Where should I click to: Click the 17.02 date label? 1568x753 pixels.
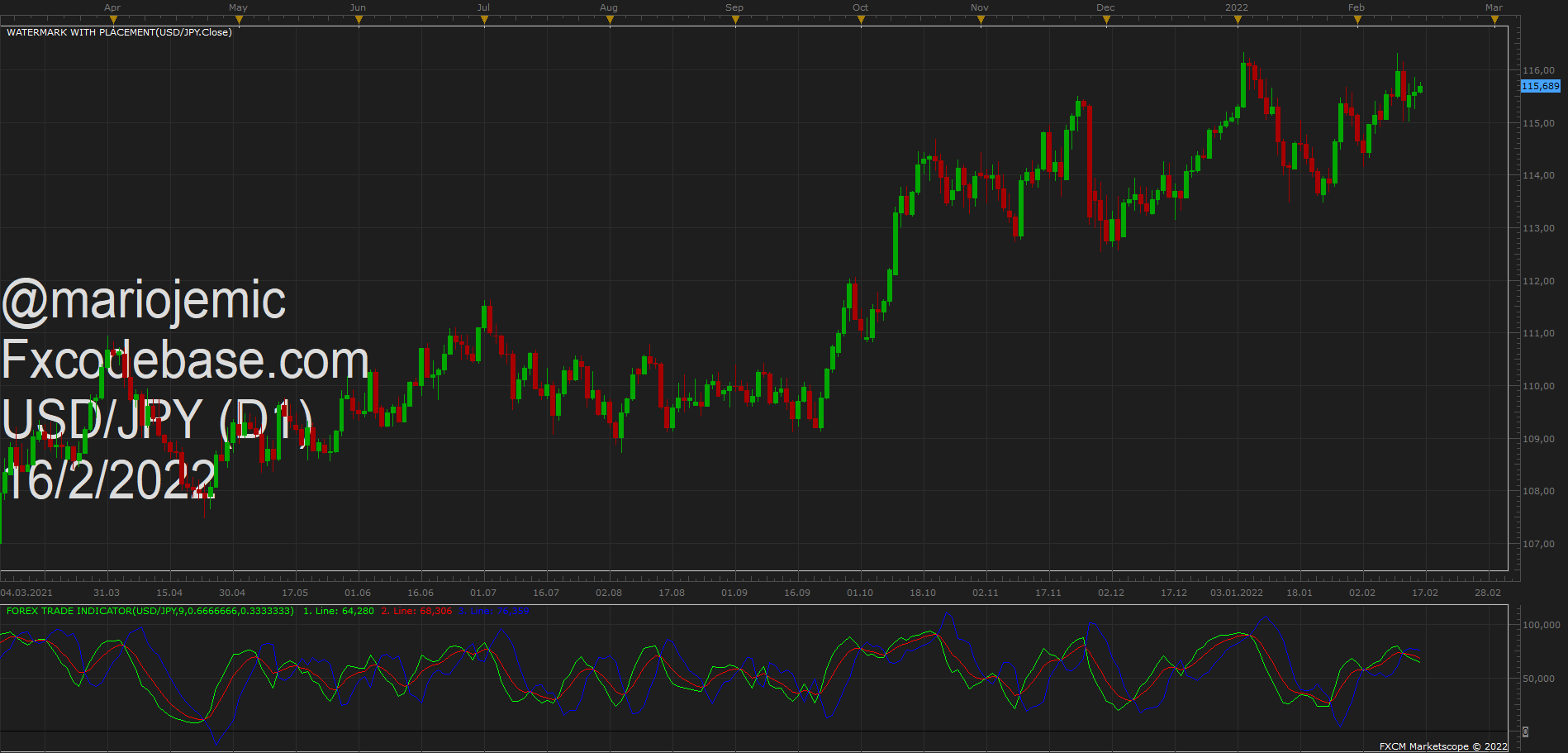[x=1425, y=593]
